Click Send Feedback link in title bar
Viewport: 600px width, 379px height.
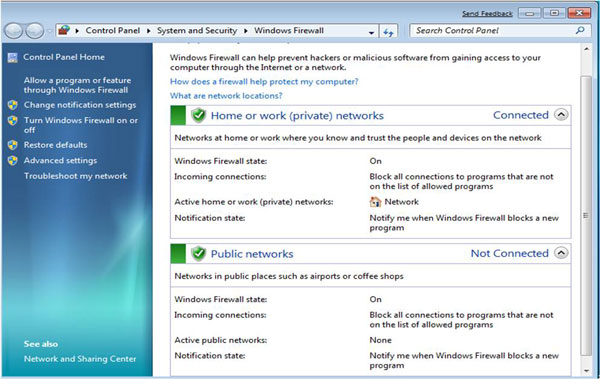pyautogui.click(x=487, y=14)
